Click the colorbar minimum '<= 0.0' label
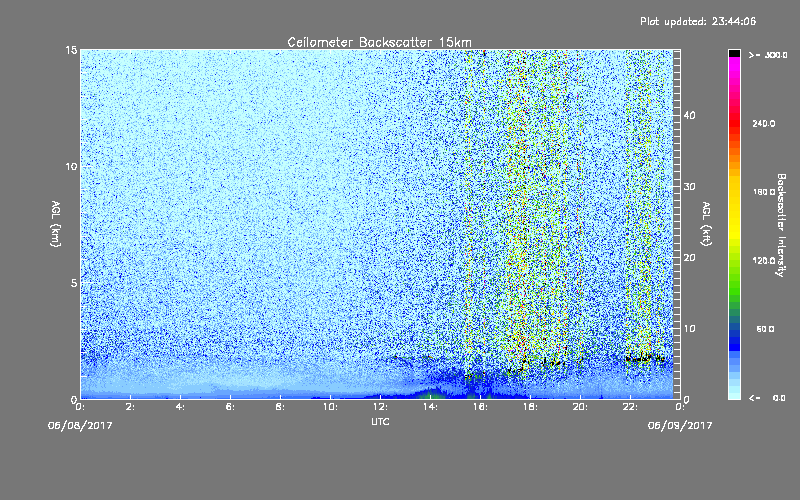 767,398
